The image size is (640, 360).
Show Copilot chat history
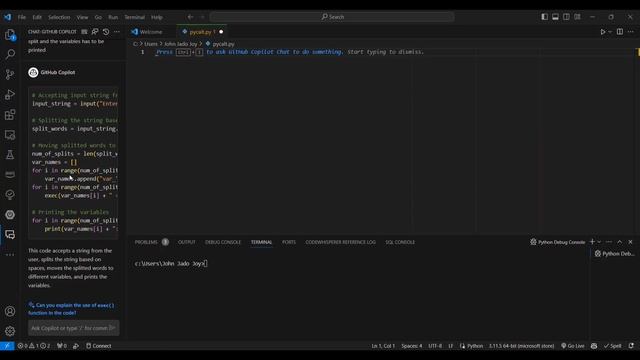click(x=106, y=32)
